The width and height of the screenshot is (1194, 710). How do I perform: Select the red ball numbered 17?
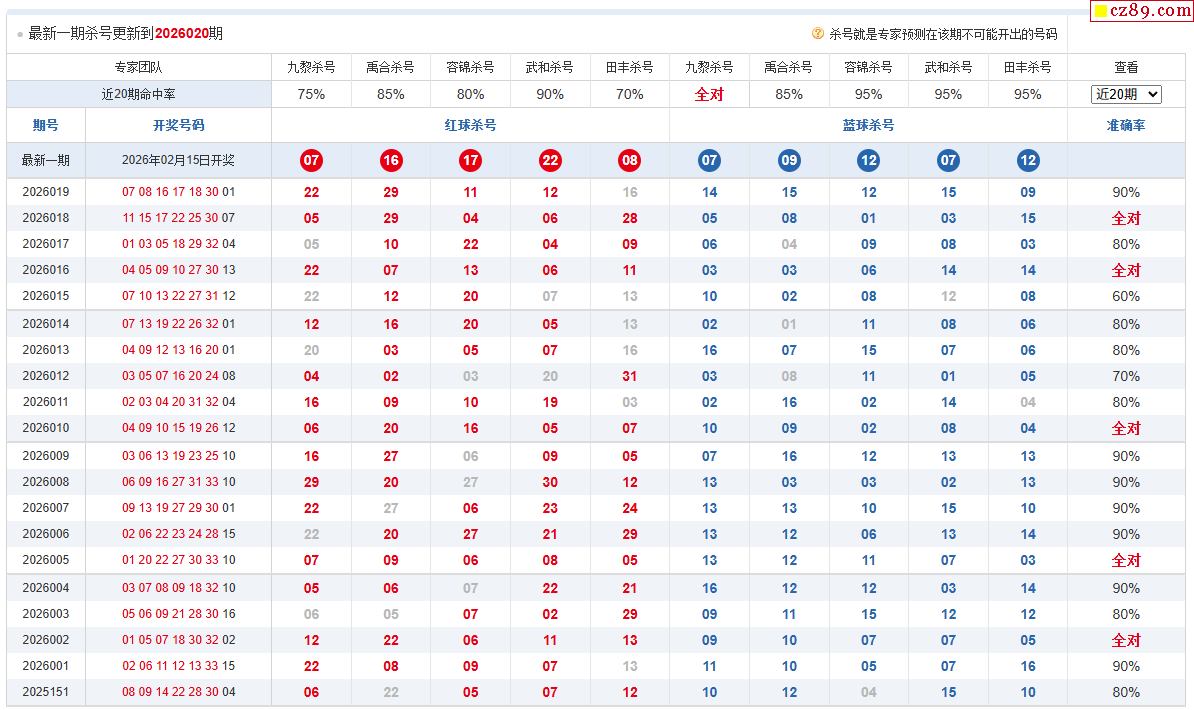(470, 160)
